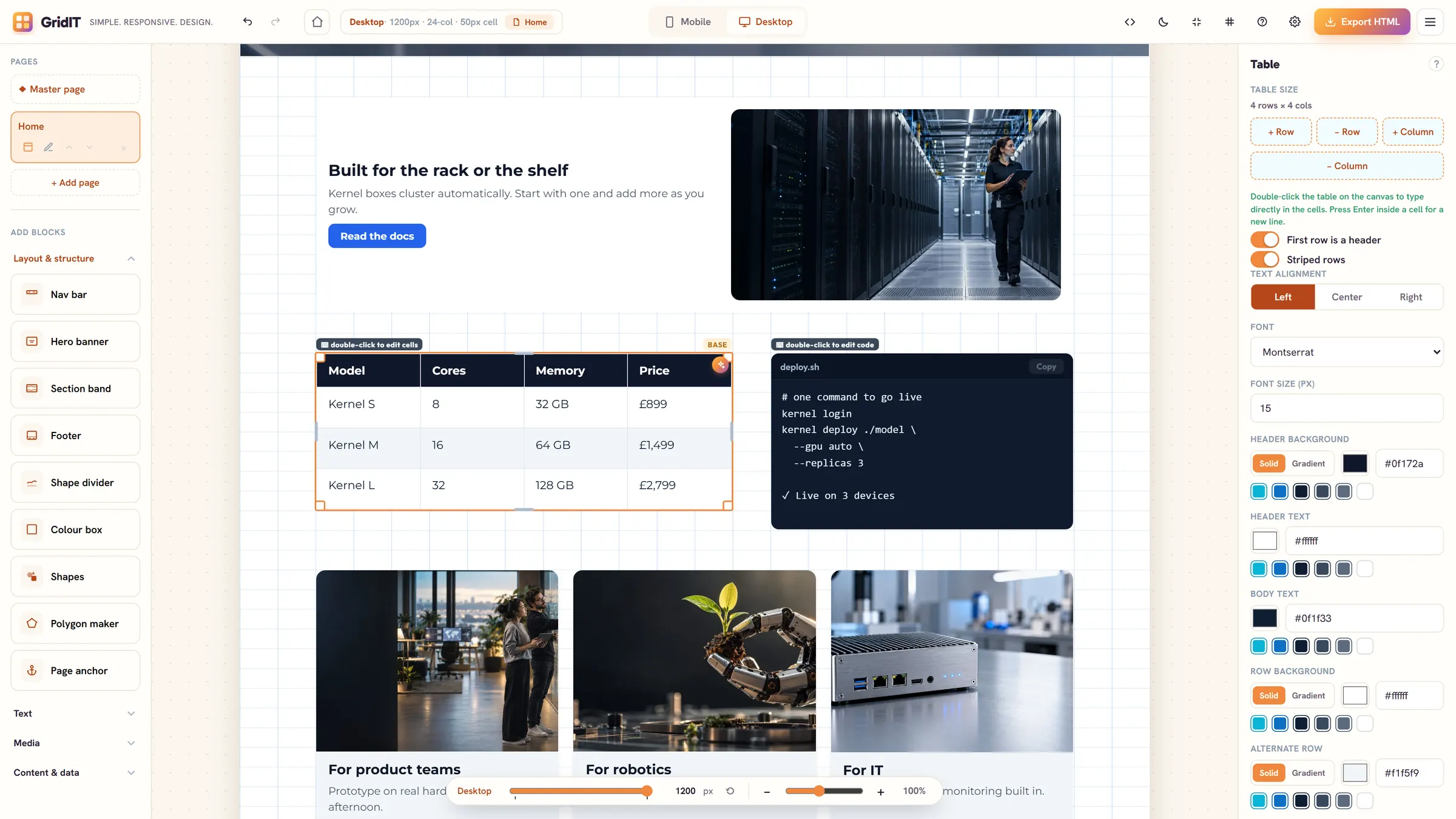
Task: Redo the last action
Action: tap(275, 22)
